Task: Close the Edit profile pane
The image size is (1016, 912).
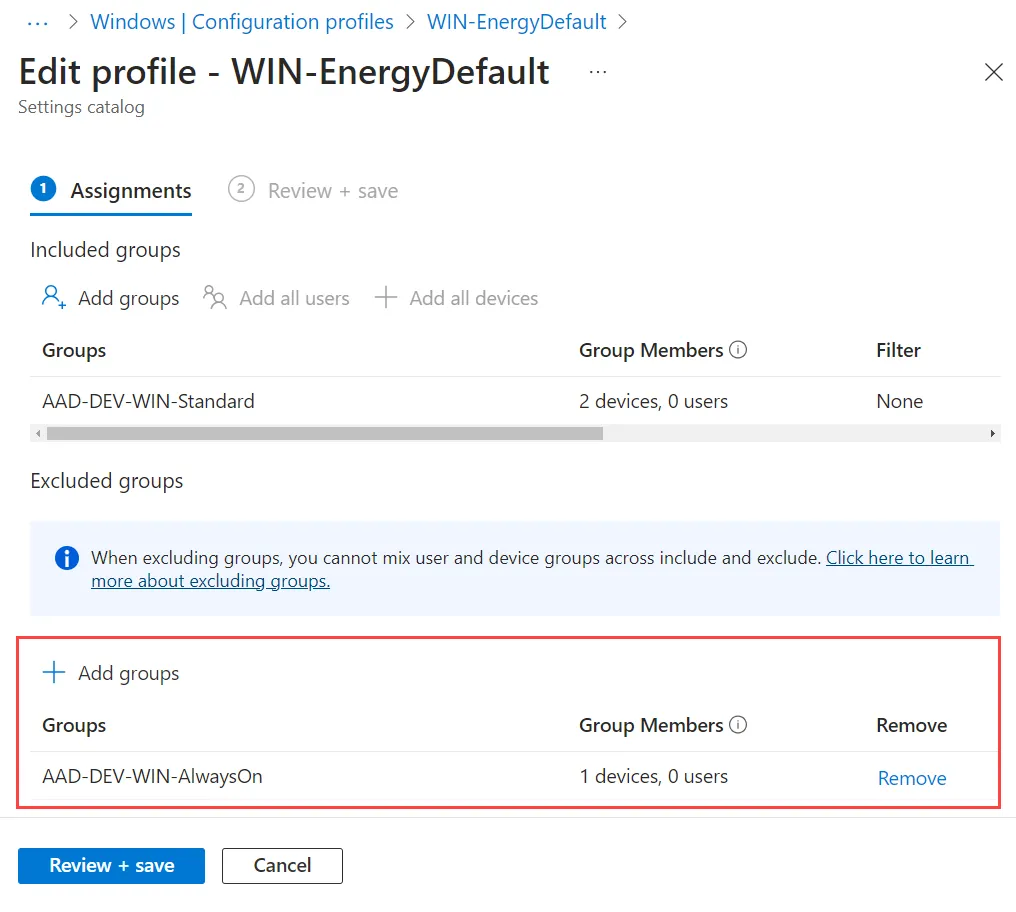Action: coord(993,72)
